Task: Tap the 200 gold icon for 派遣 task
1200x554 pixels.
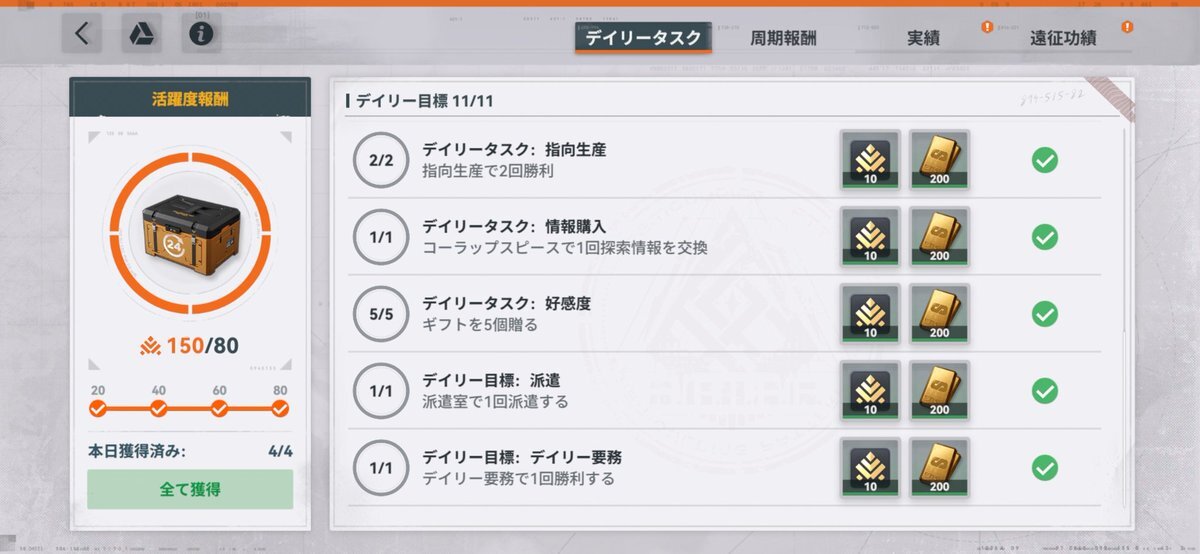Action: point(939,391)
